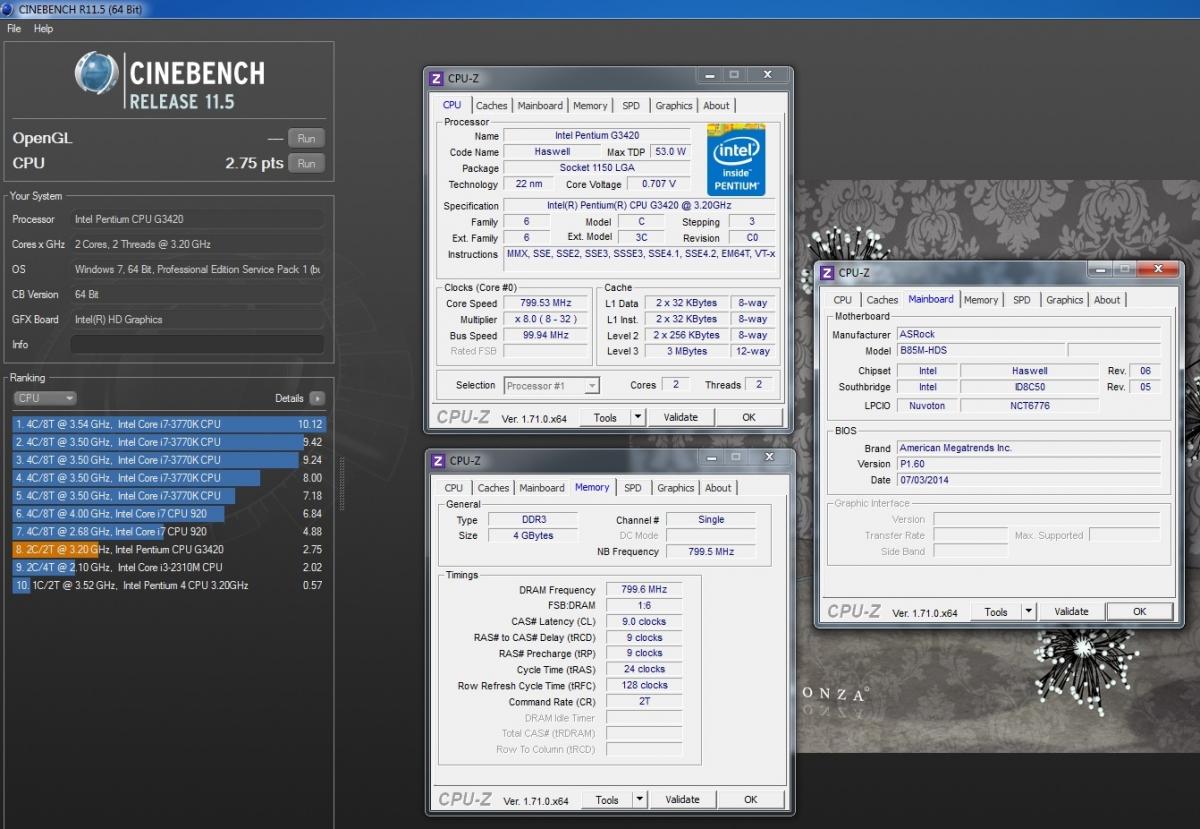Close the Mainboard CPU-Z window
Viewport: 1200px width, 829px height.
click(x=1157, y=269)
